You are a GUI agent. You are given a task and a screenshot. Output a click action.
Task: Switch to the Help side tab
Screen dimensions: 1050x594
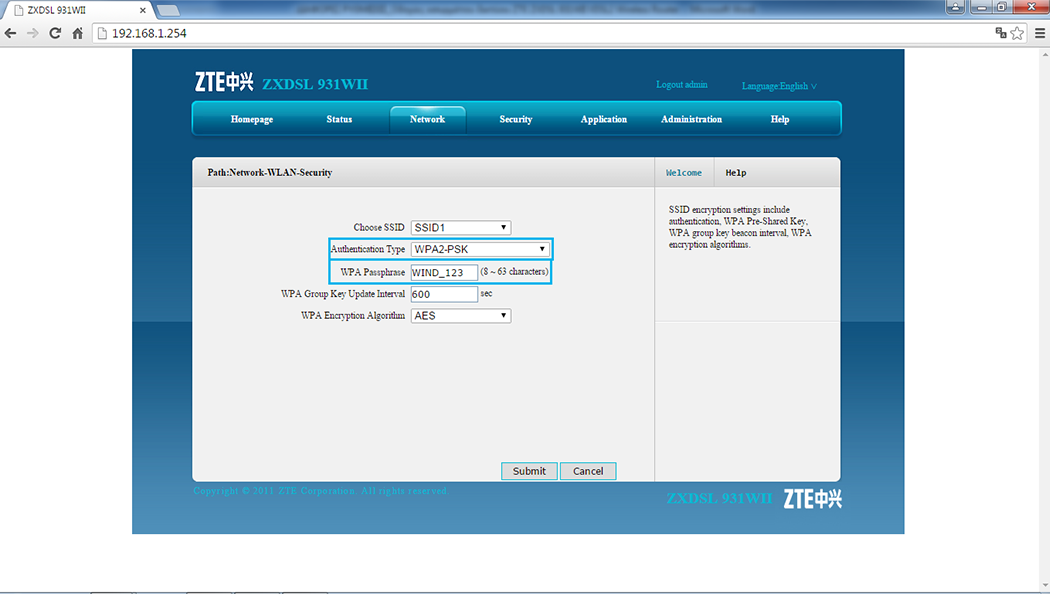735,173
